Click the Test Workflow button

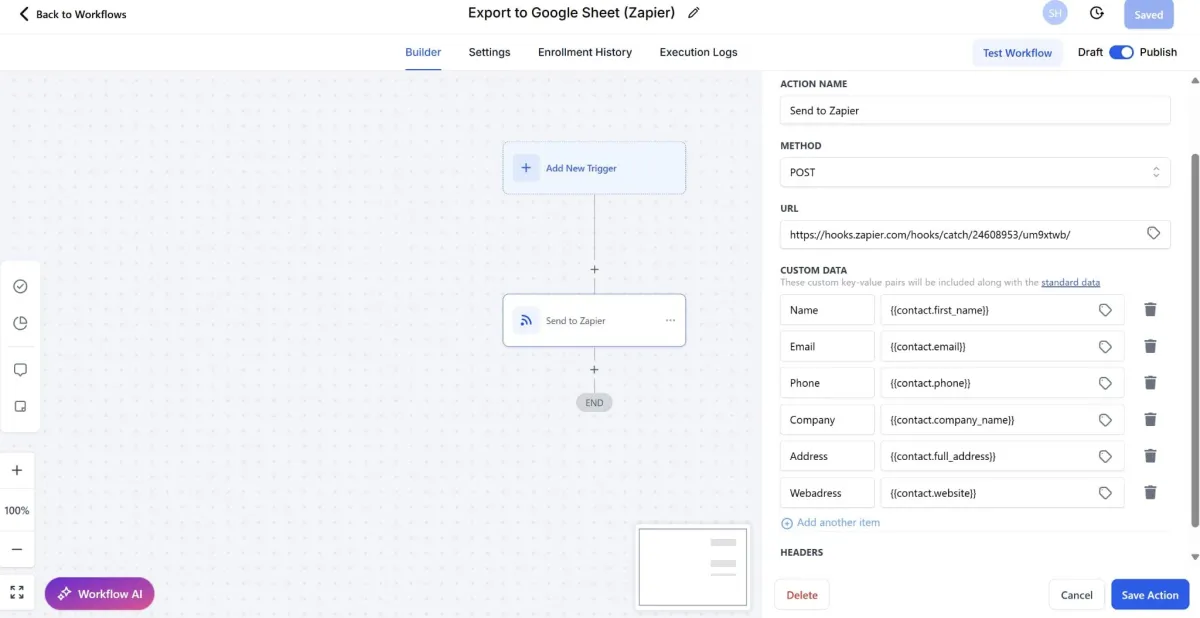click(x=1017, y=53)
